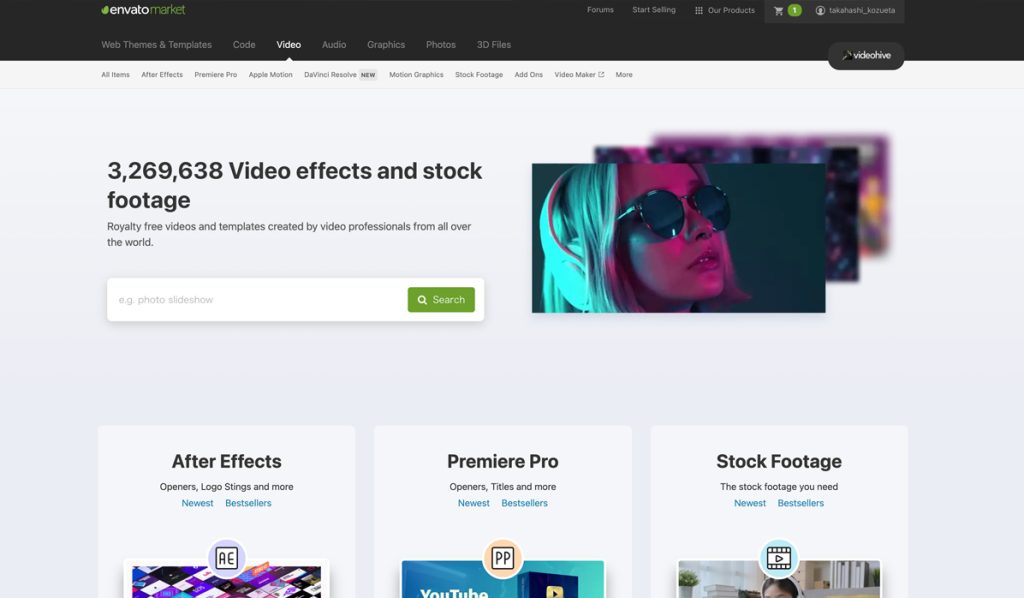The image size is (1024, 598).
Task: View Newest Premiere Pro items
Action: tap(473, 503)
